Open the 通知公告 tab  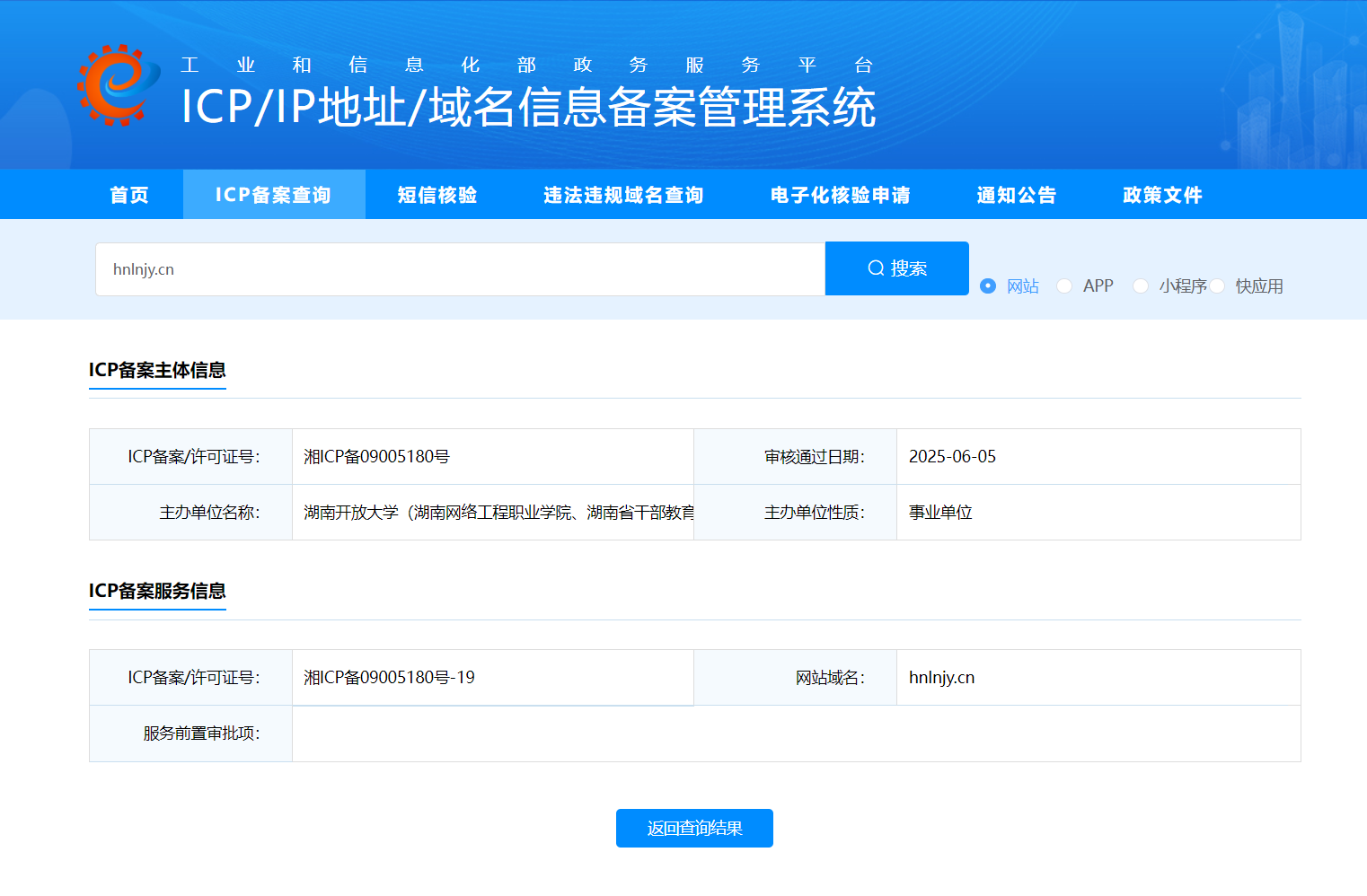click(x=1017, y=195)
